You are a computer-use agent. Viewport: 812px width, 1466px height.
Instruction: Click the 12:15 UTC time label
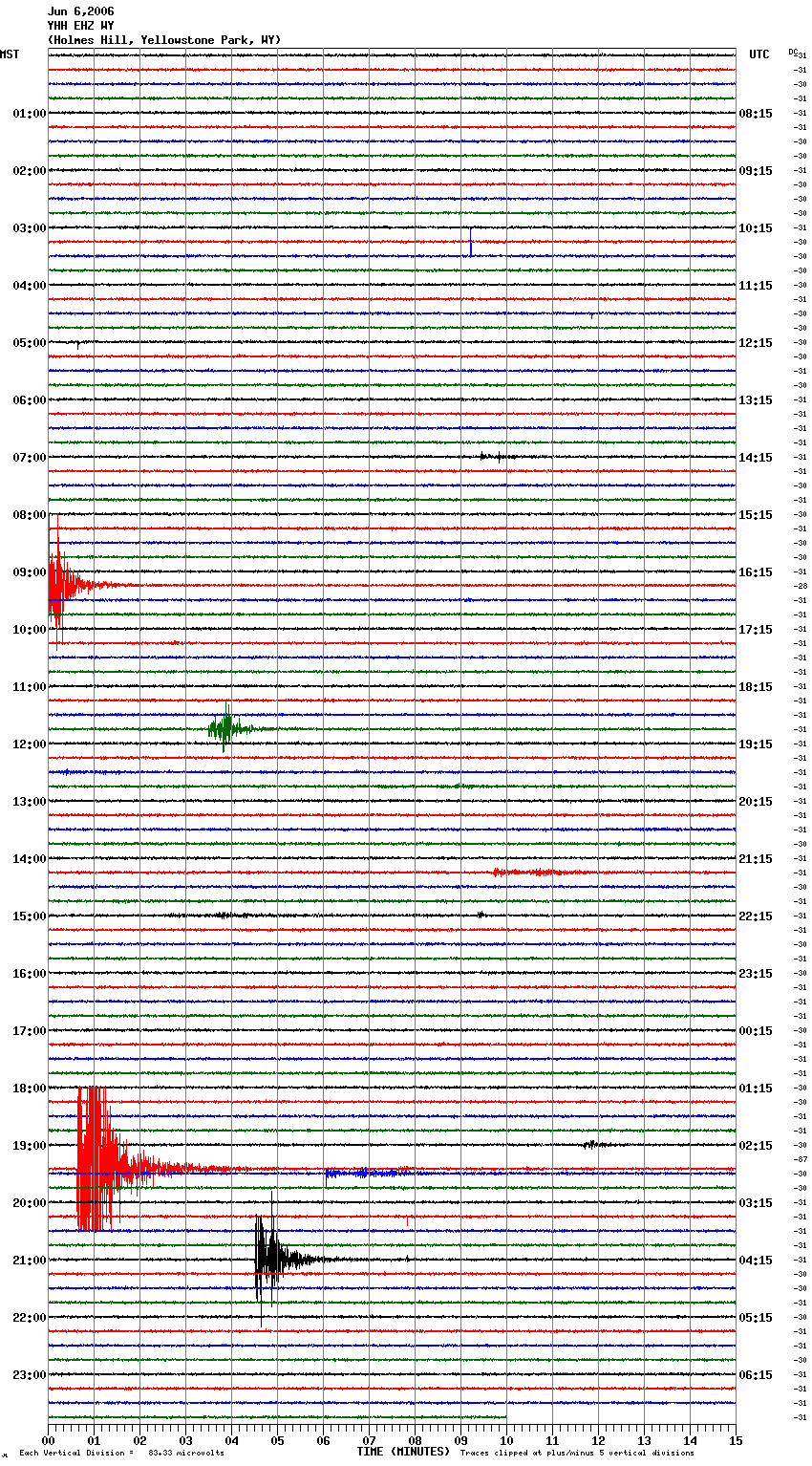click(x=756, y=343)
